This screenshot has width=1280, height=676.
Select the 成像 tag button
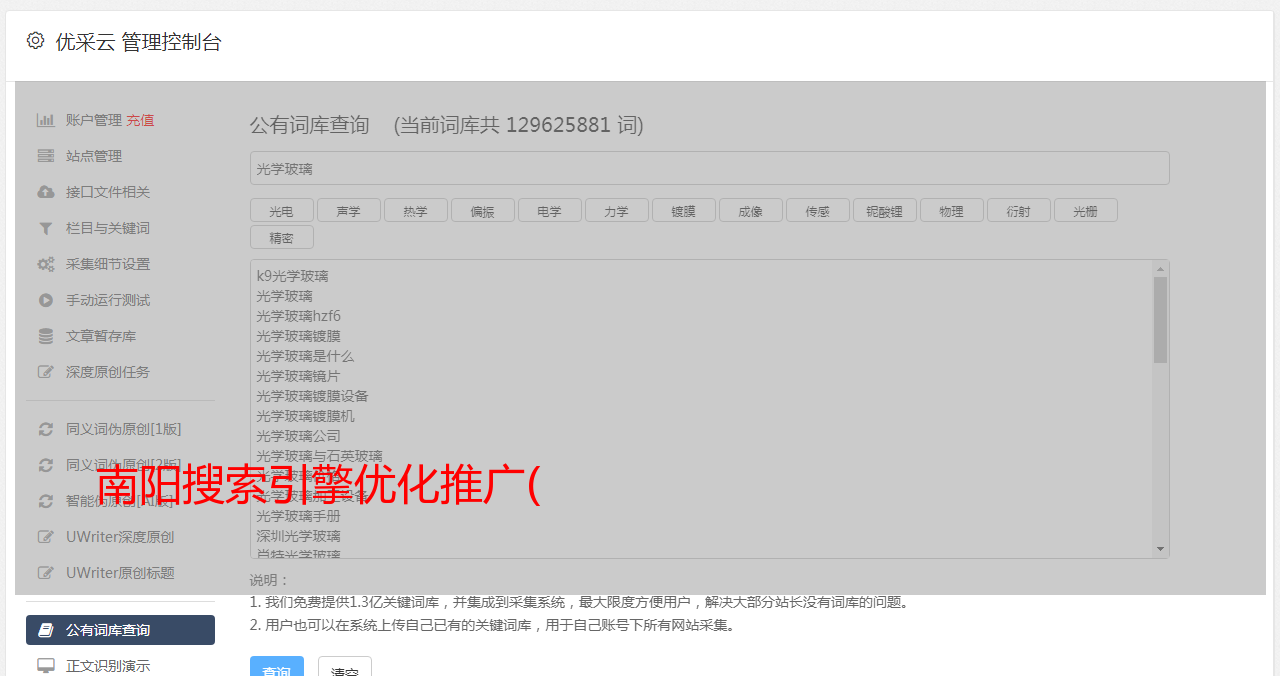750,210
